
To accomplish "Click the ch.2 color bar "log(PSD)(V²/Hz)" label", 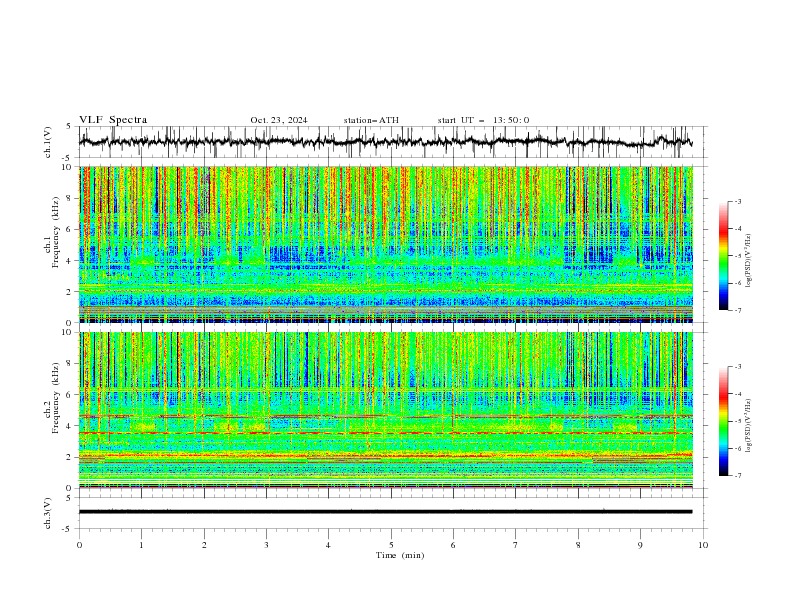I will pos(748,425).
